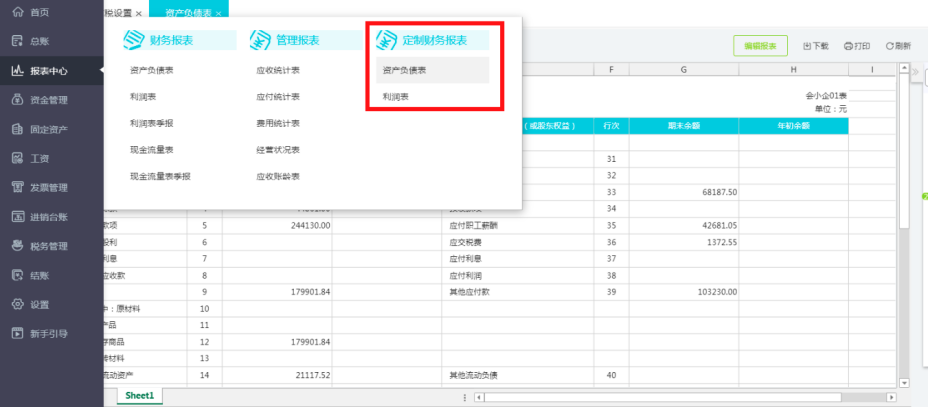This screenshot has width=928, height=408.
Task: Open the 费用统计表 report
Action: [x=278, y=123]
